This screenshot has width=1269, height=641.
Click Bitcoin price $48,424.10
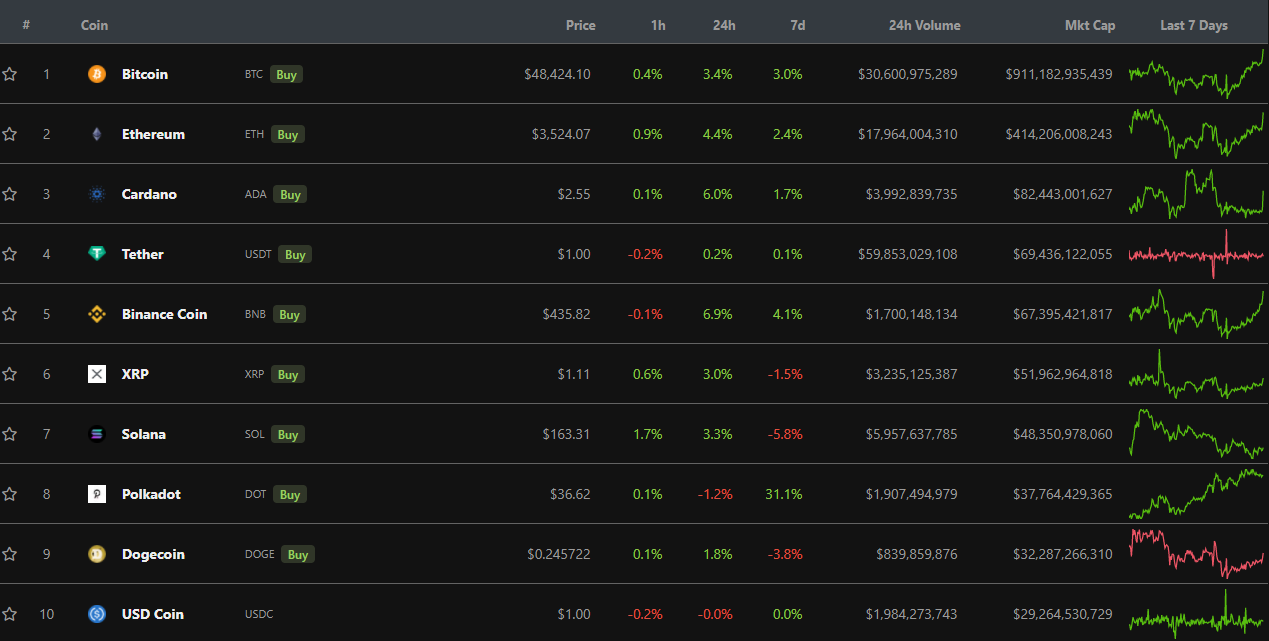[x=557, y=74]
